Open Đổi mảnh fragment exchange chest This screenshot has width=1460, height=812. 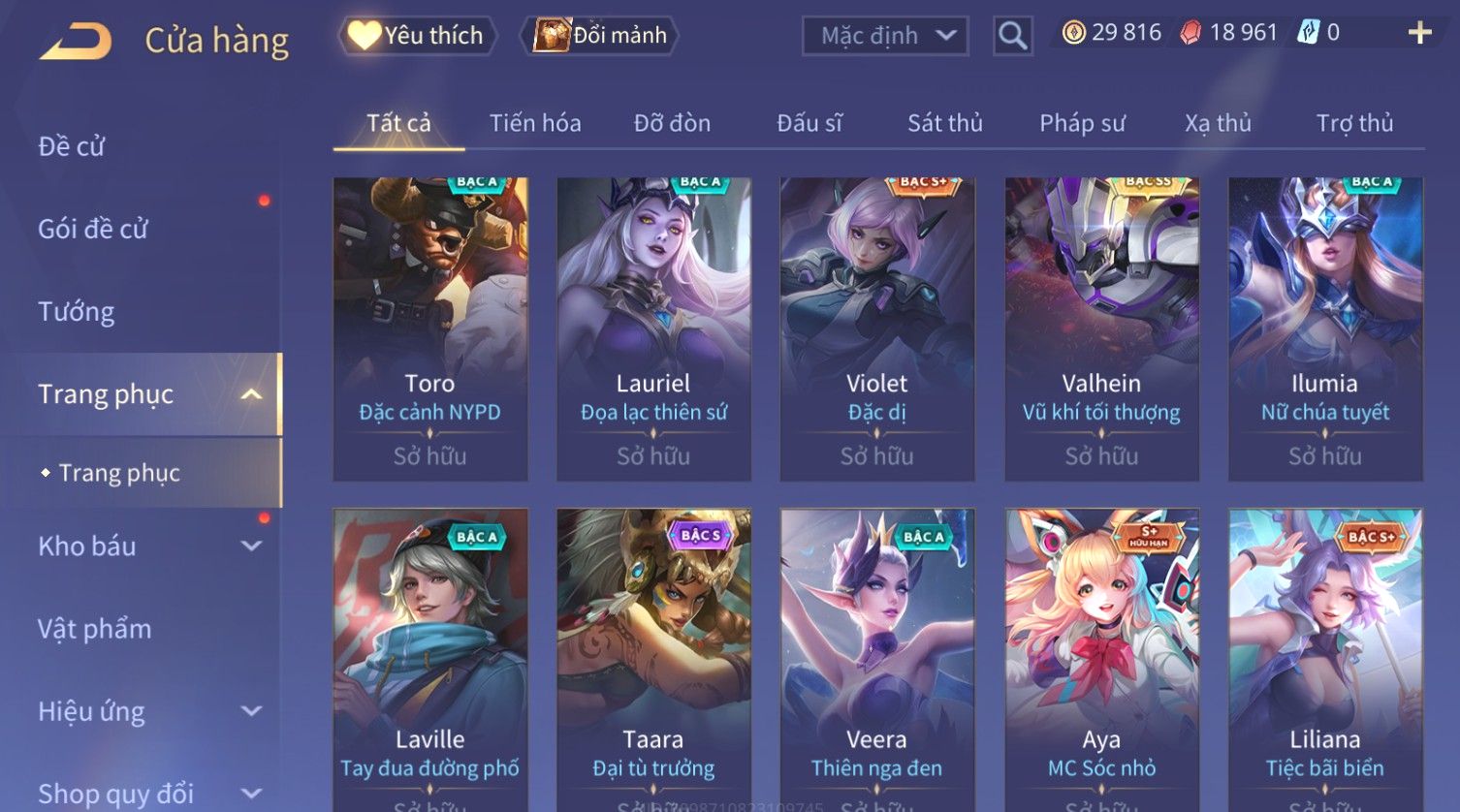coord(599,35)
